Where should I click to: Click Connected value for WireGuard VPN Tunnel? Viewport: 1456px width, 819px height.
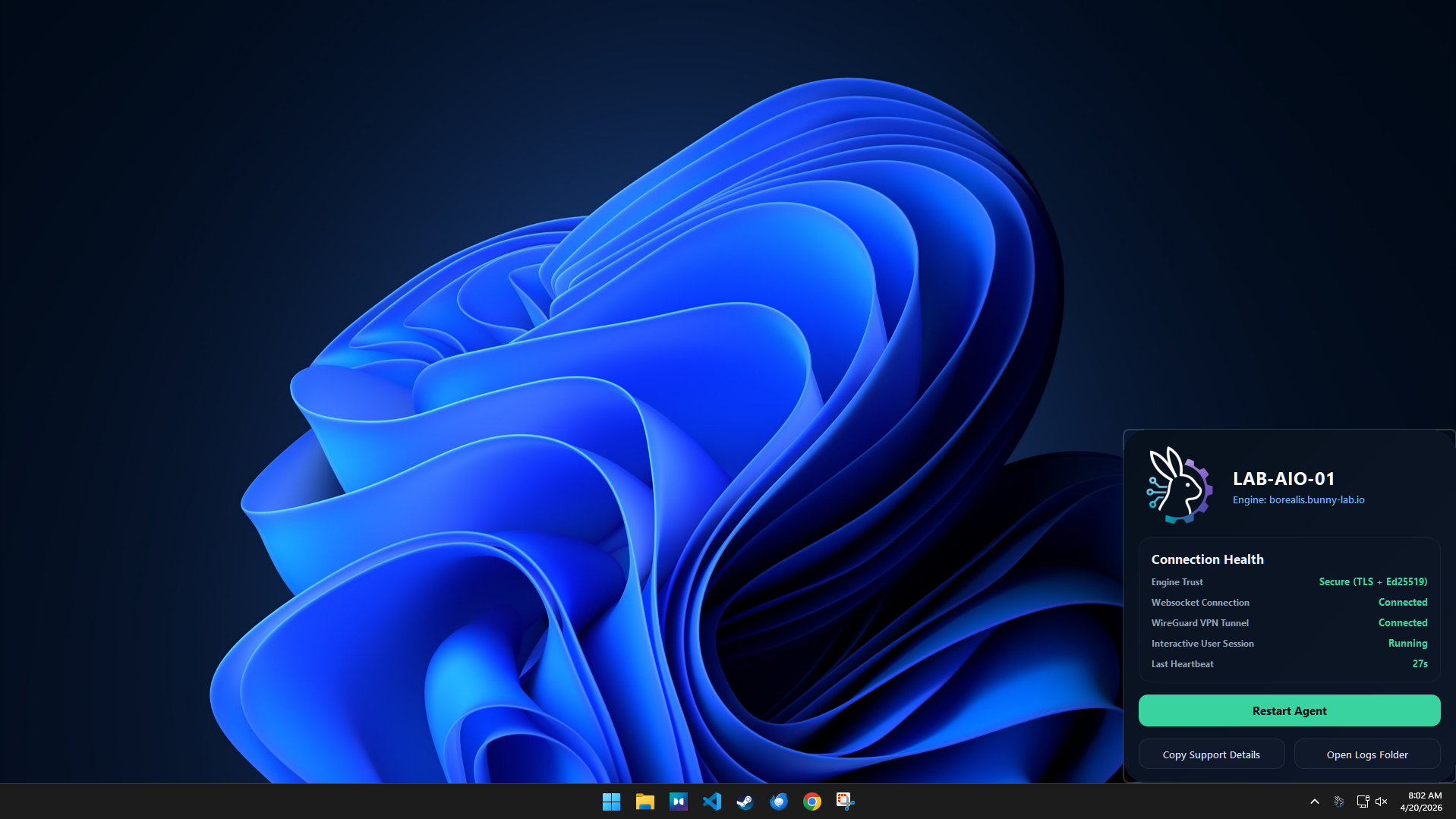(x=1402, y=622)
